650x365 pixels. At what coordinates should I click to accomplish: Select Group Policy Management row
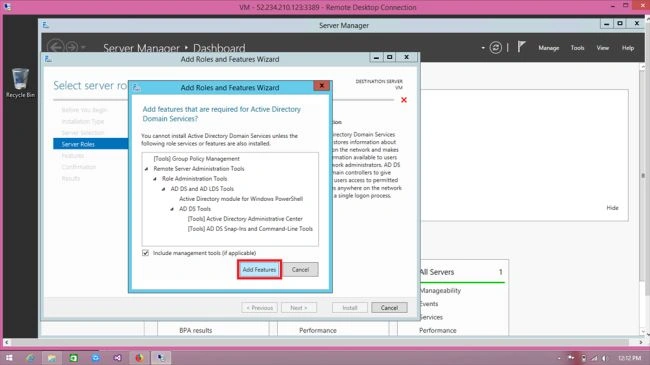tap(196, 158)
